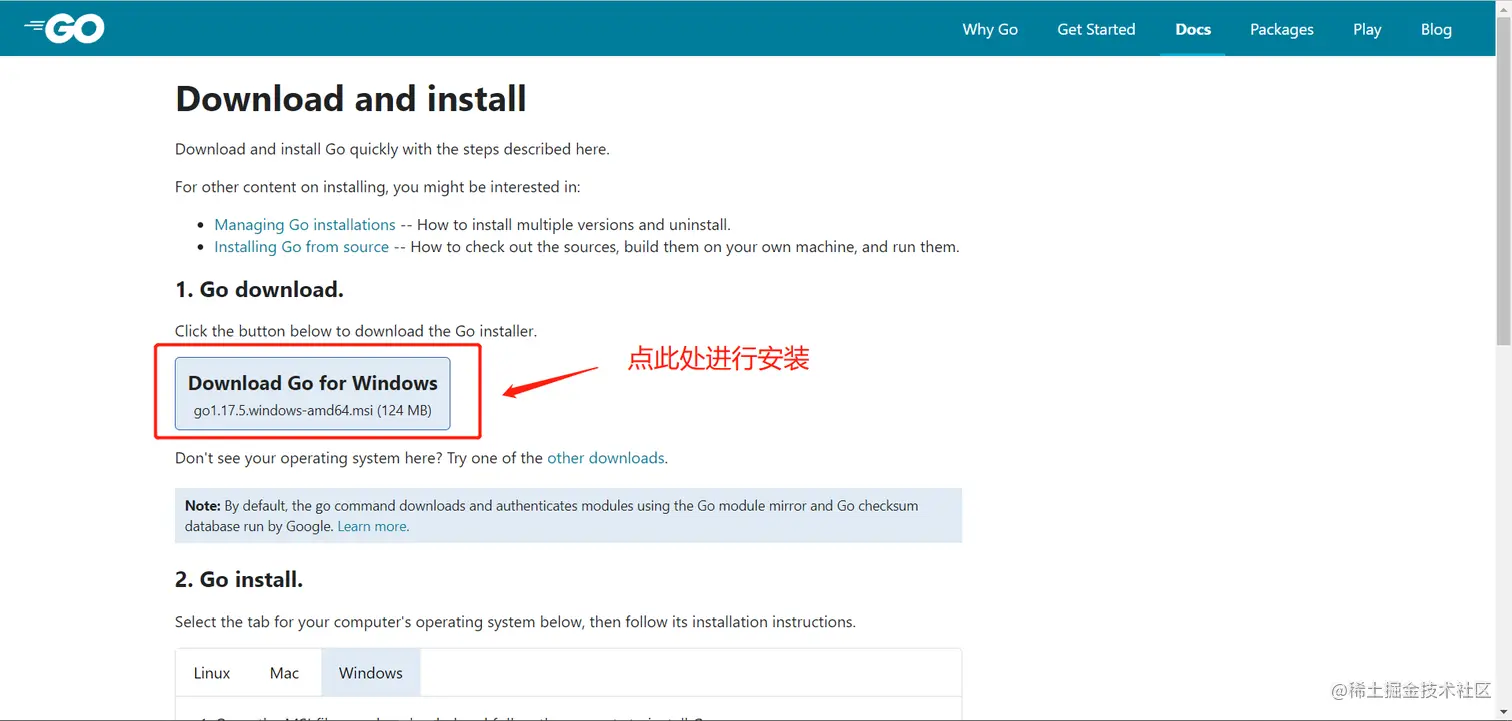Go to the Packages page

(1282, 29)
